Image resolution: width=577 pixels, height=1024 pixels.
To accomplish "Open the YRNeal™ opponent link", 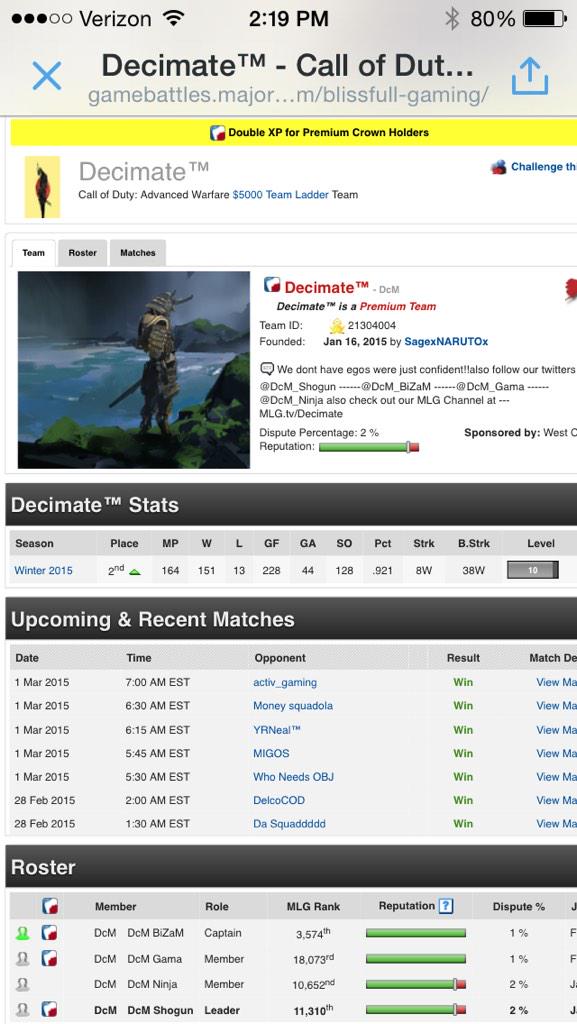I will pos(277,729).
